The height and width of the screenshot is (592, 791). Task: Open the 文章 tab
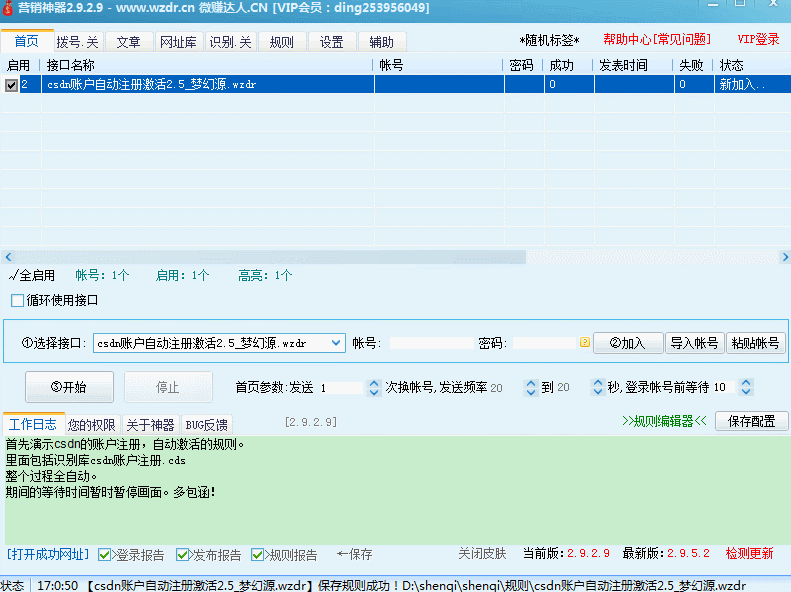click(x=128, y=42)
